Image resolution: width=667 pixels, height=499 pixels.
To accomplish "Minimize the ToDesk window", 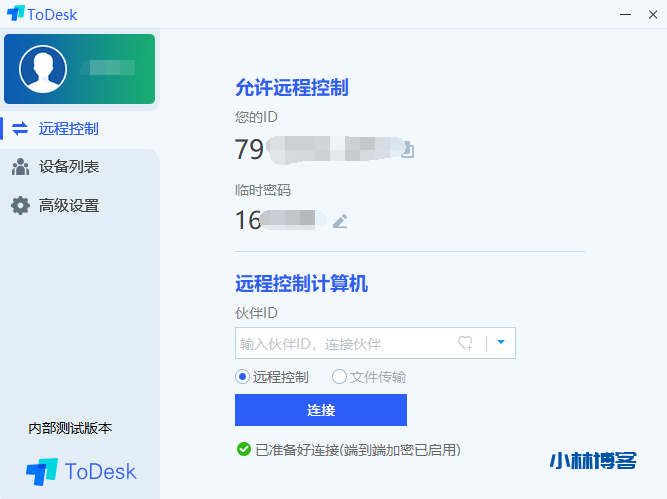I will click(x=597, y=14).
